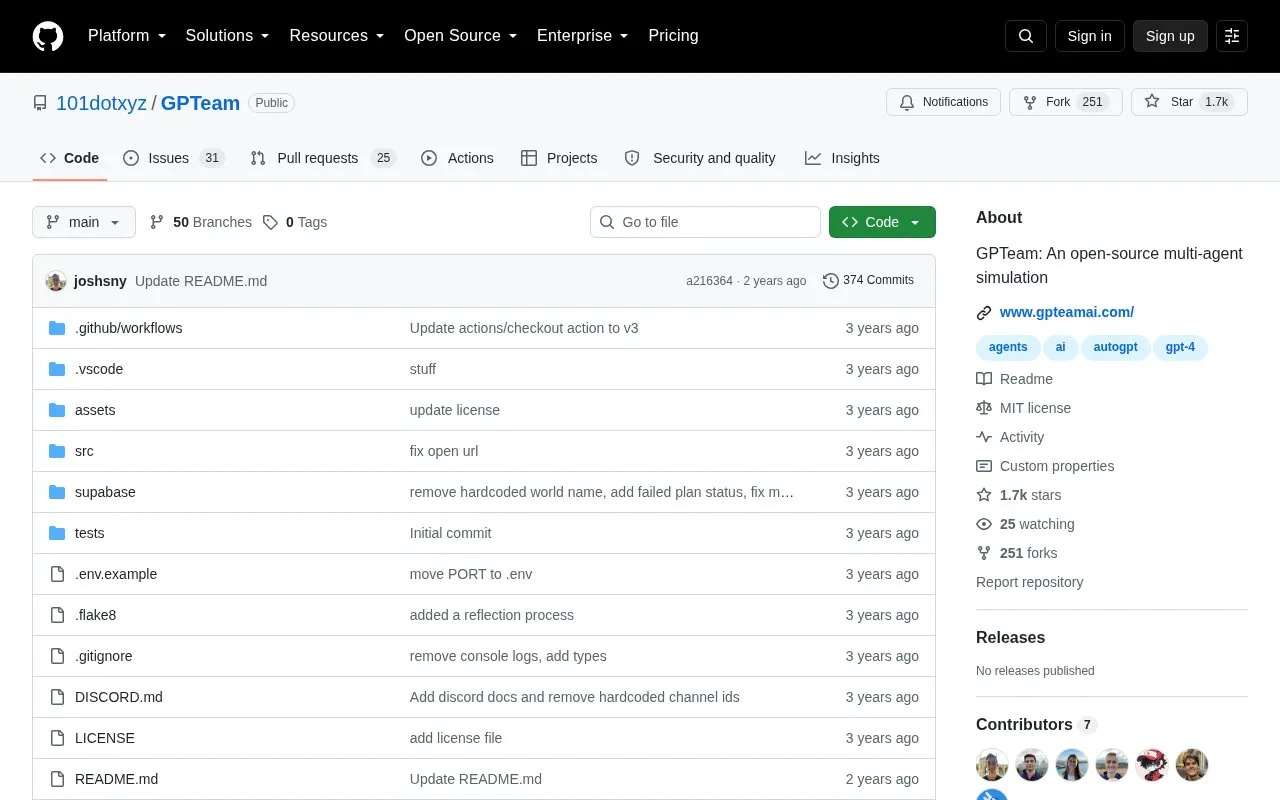The image size is (1280, 800).
Task: Click the GitHub logo in the header
Action: point(48,36)
